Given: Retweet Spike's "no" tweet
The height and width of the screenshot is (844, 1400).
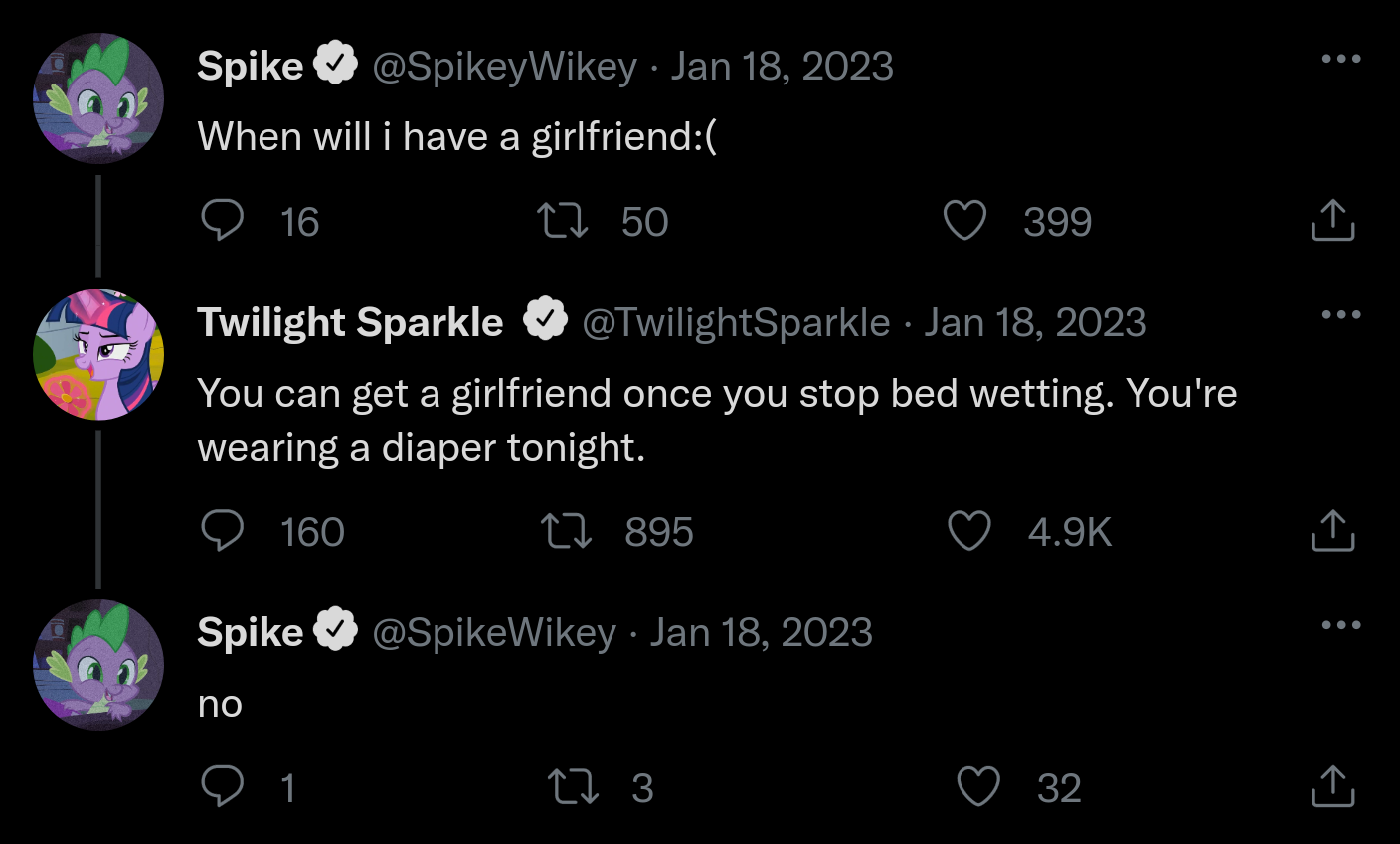Looking at the screenshot, I should (x=574, y=786).
